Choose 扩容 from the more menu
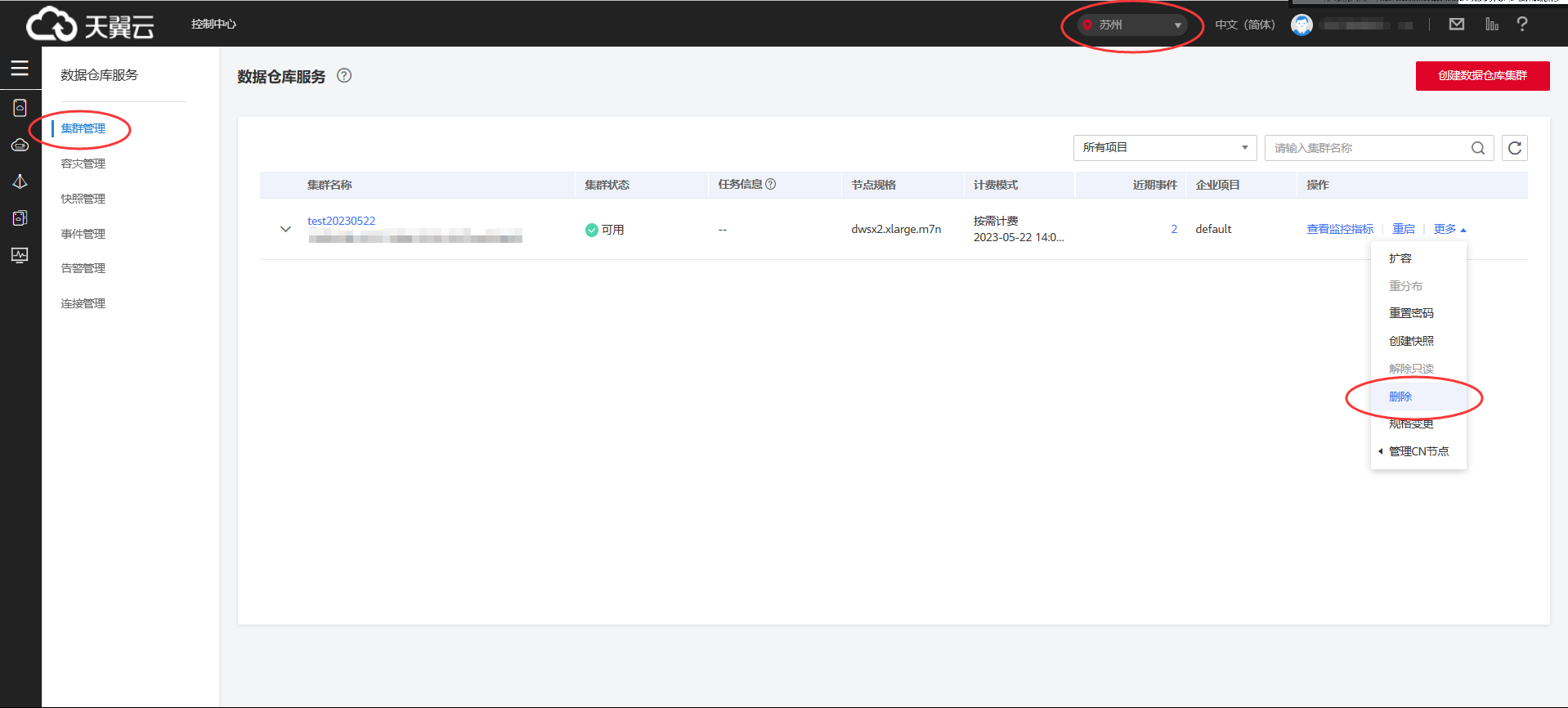The width and height of the screenshot is (1568, 708). click(x=1400, y=258)
